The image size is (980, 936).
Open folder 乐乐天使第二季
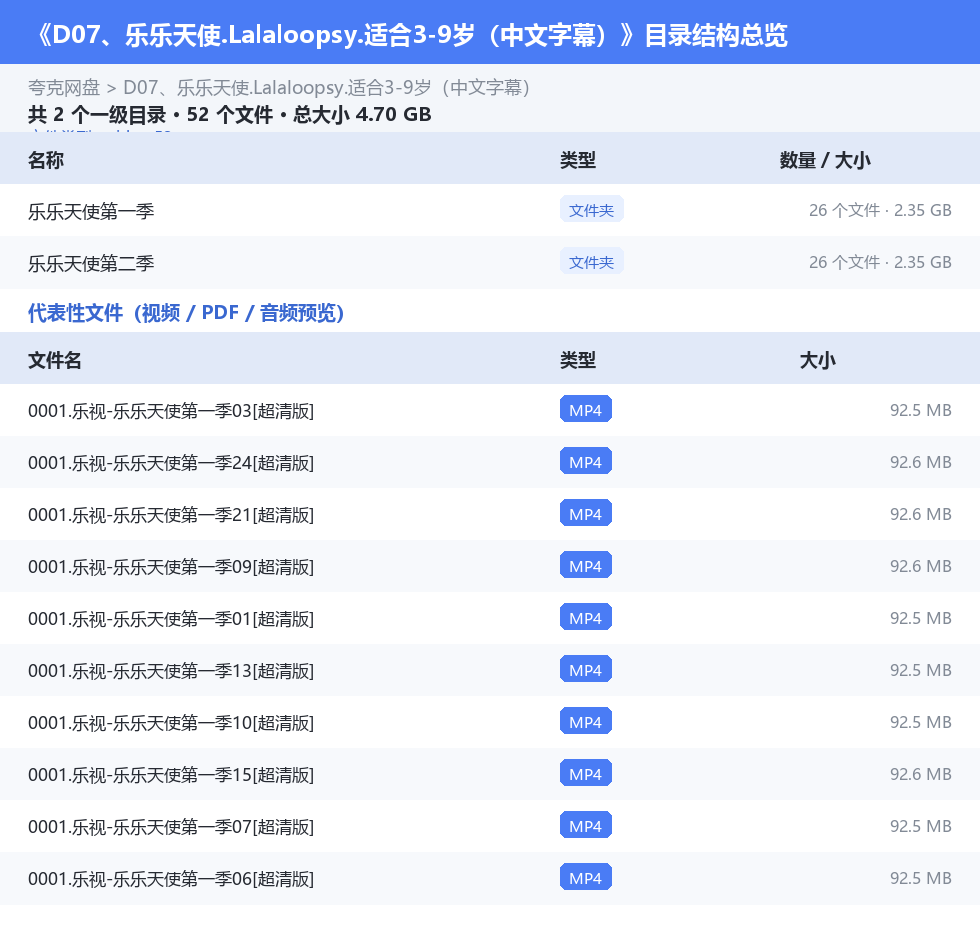coord(91,263)
